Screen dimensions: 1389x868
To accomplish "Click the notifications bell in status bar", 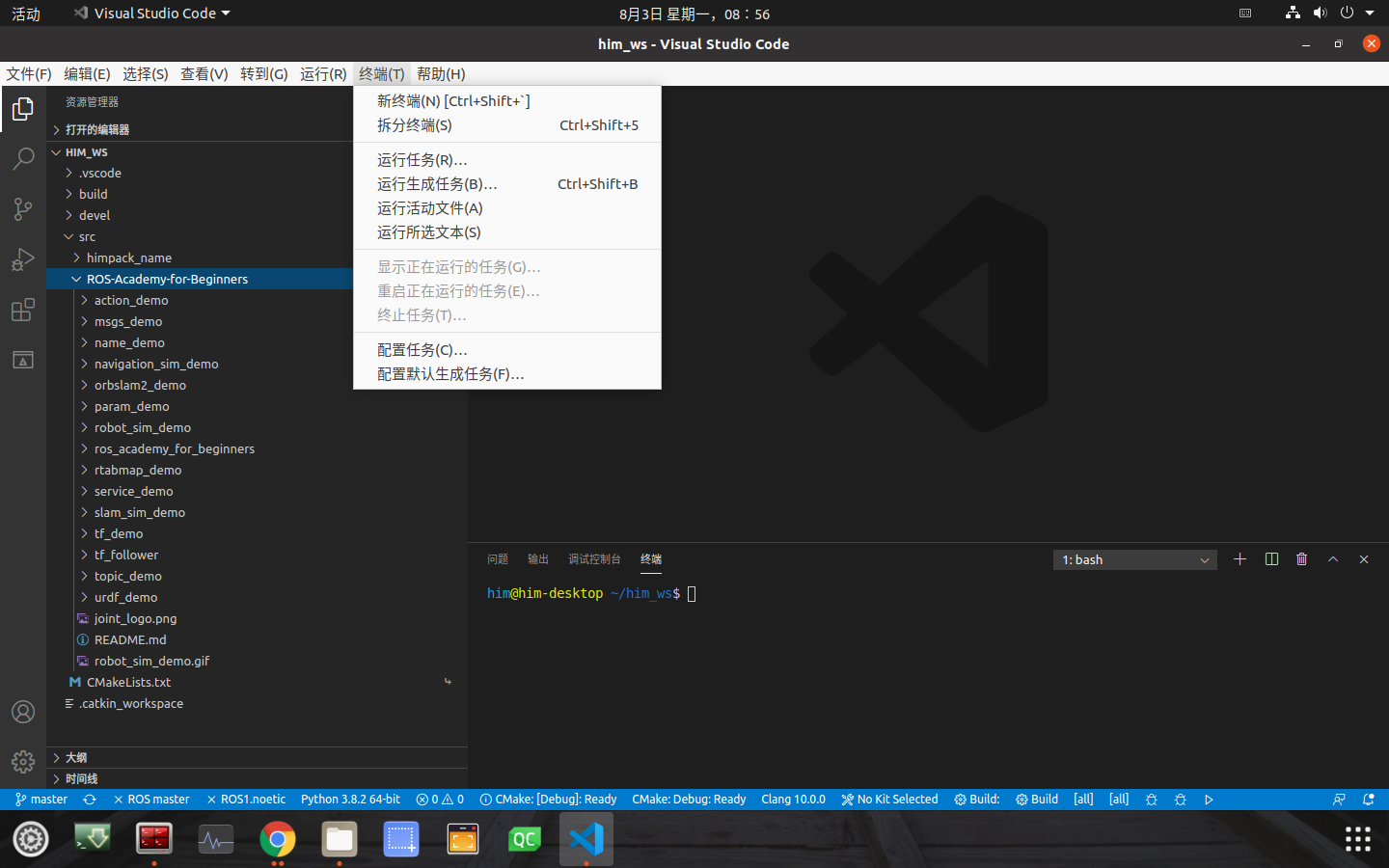I will click(x=1368, y=800).
